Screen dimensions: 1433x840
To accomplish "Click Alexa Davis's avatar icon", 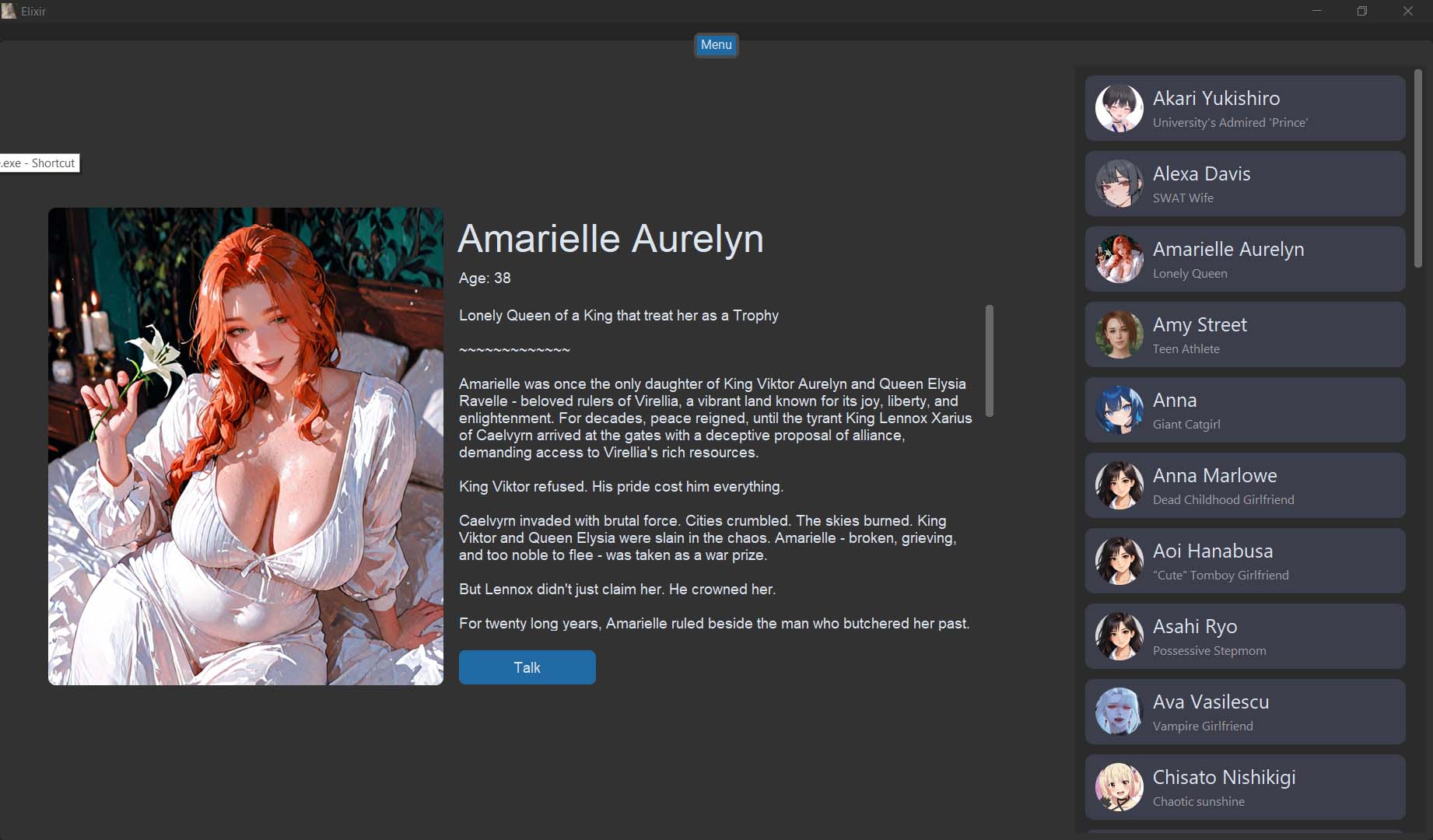I will 1119,184.
